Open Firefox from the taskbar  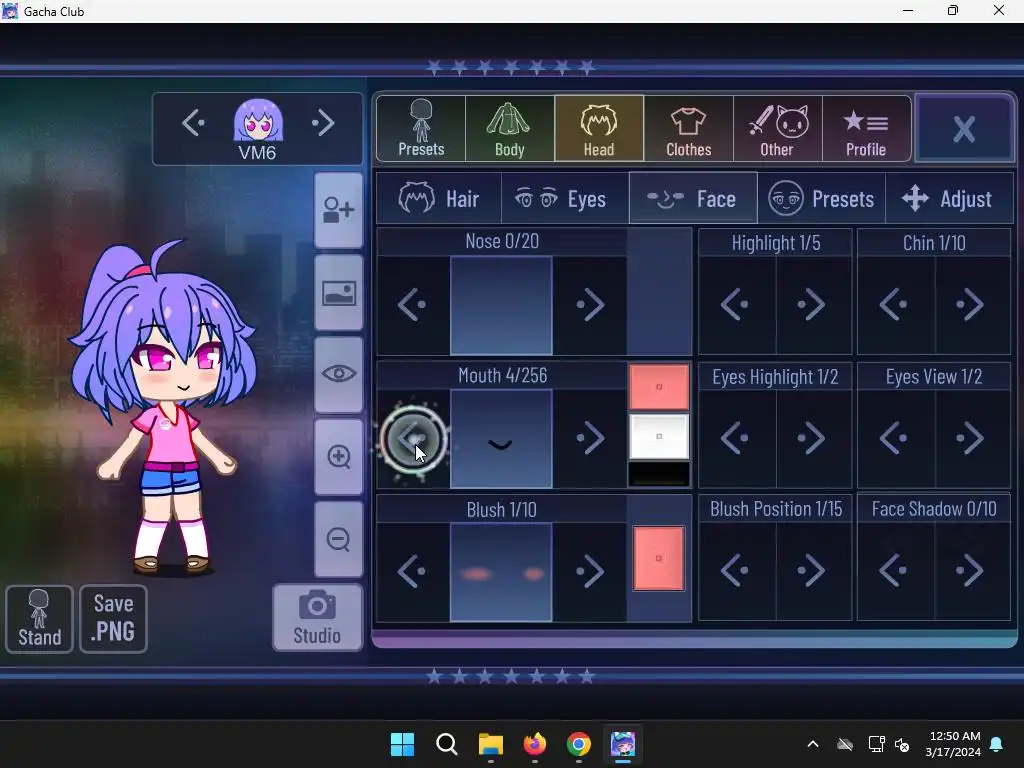click(x=535, y=744)
